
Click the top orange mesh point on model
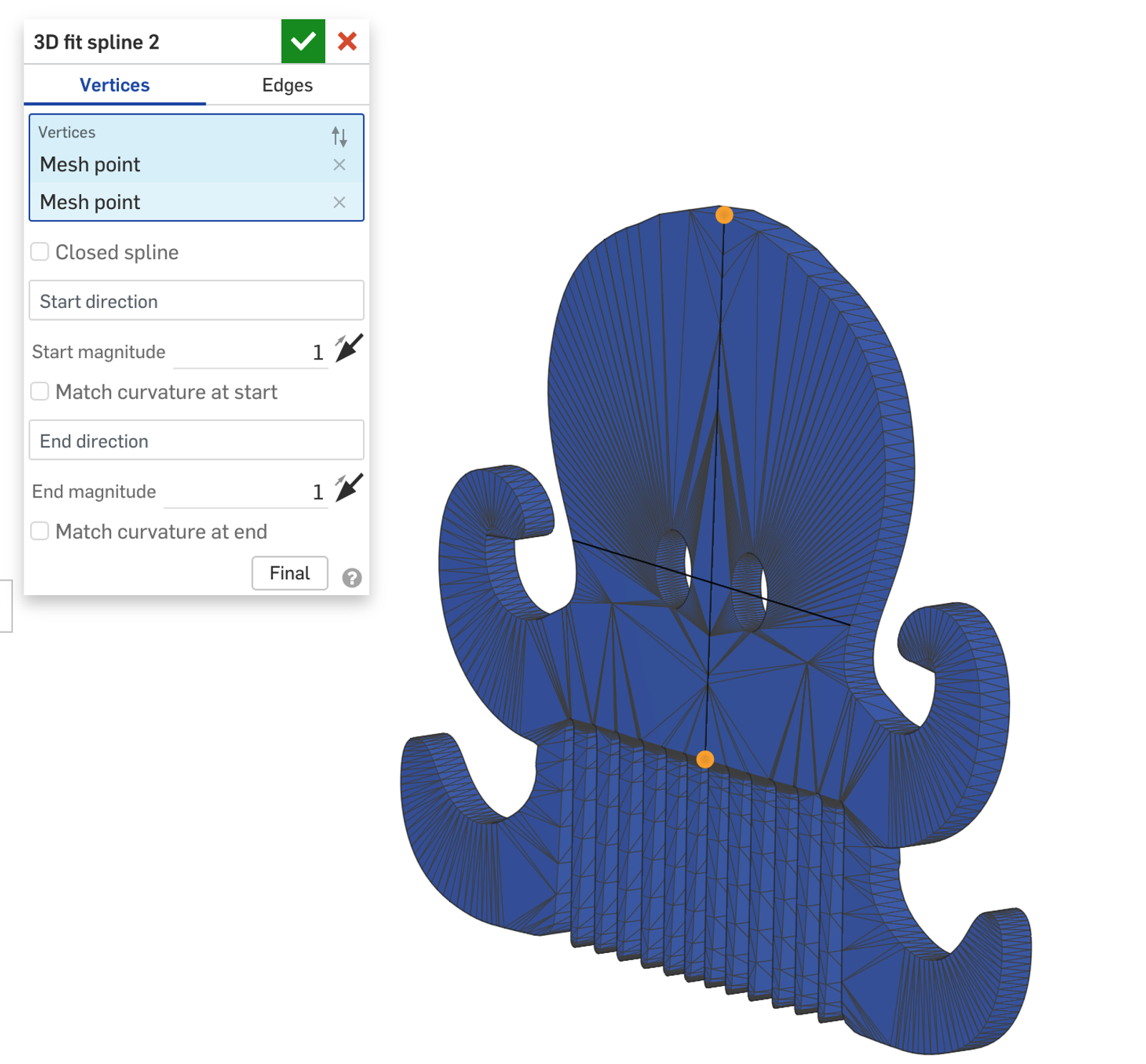pyautogui.click(x=724, y=215)
